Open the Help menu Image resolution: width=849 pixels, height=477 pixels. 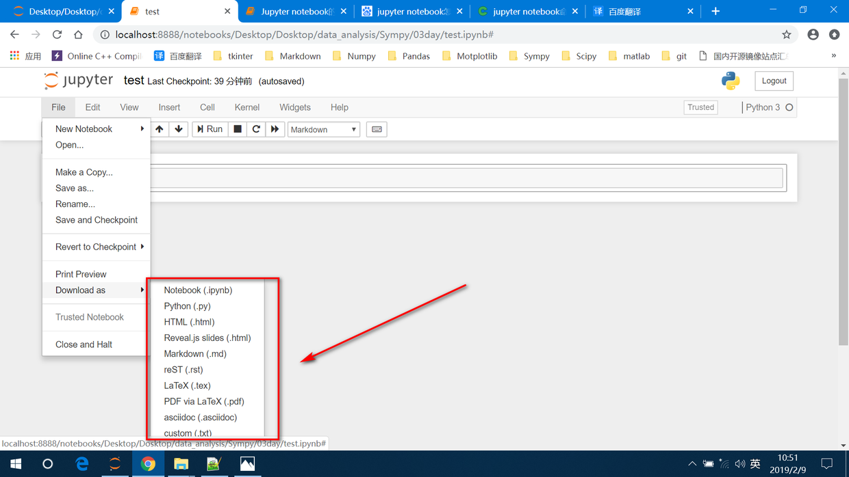339,107
